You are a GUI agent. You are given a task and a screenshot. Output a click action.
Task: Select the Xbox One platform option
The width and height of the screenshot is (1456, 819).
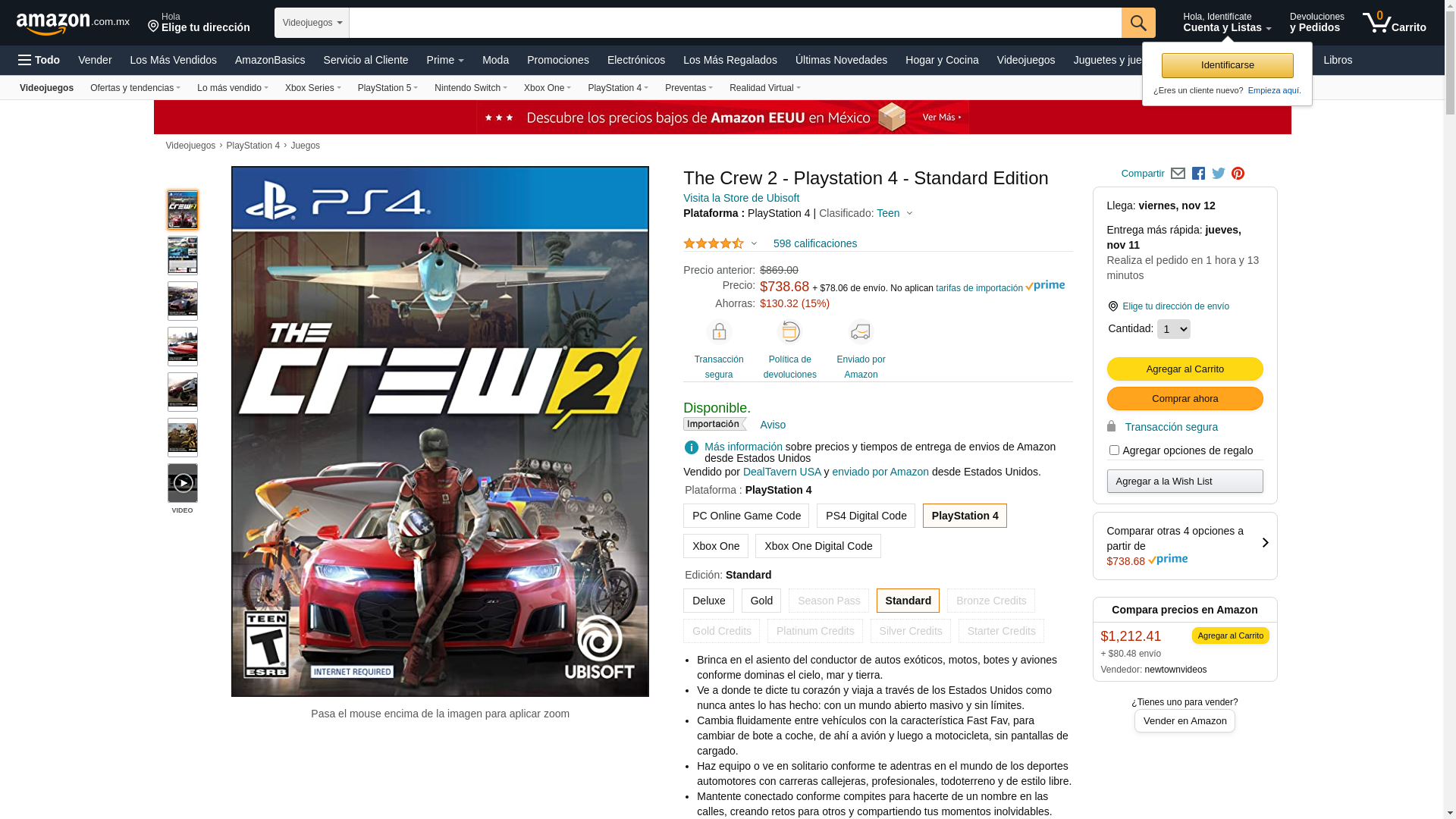pyautogui.click(x=716, y=546)
